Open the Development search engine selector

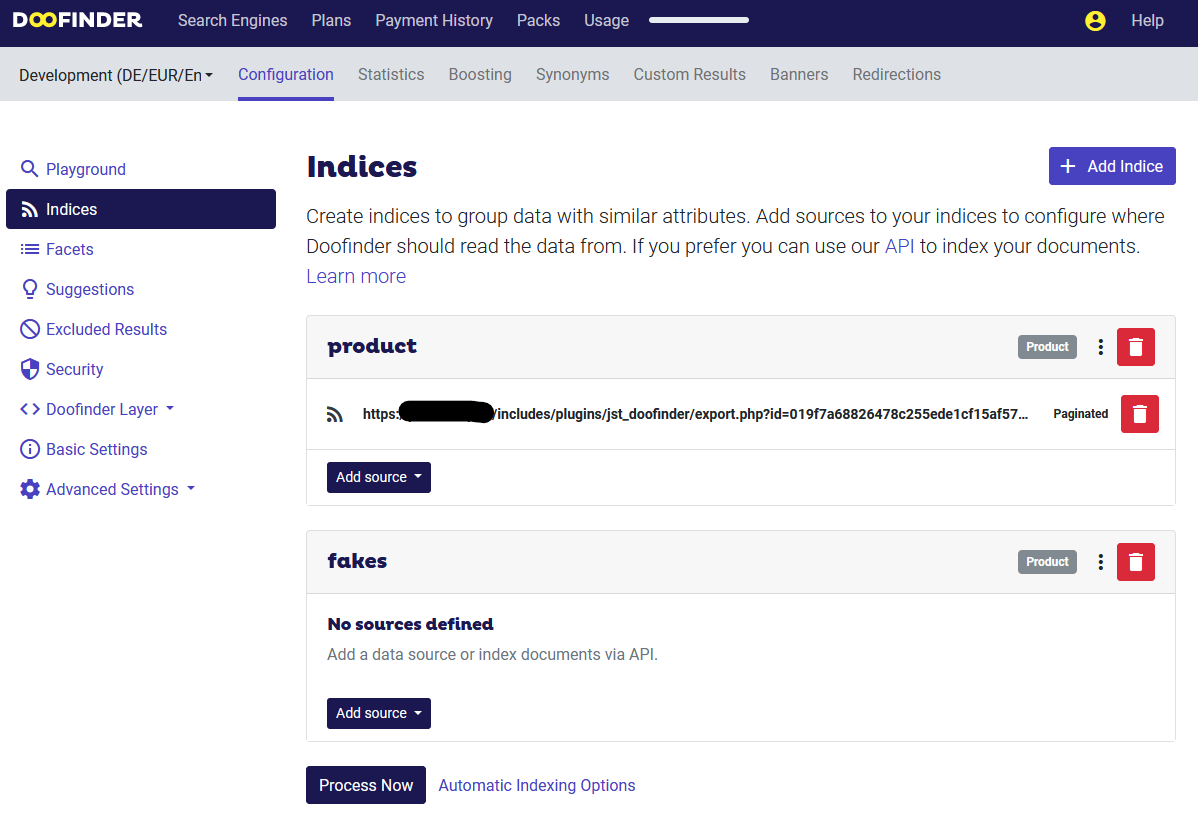114,74
